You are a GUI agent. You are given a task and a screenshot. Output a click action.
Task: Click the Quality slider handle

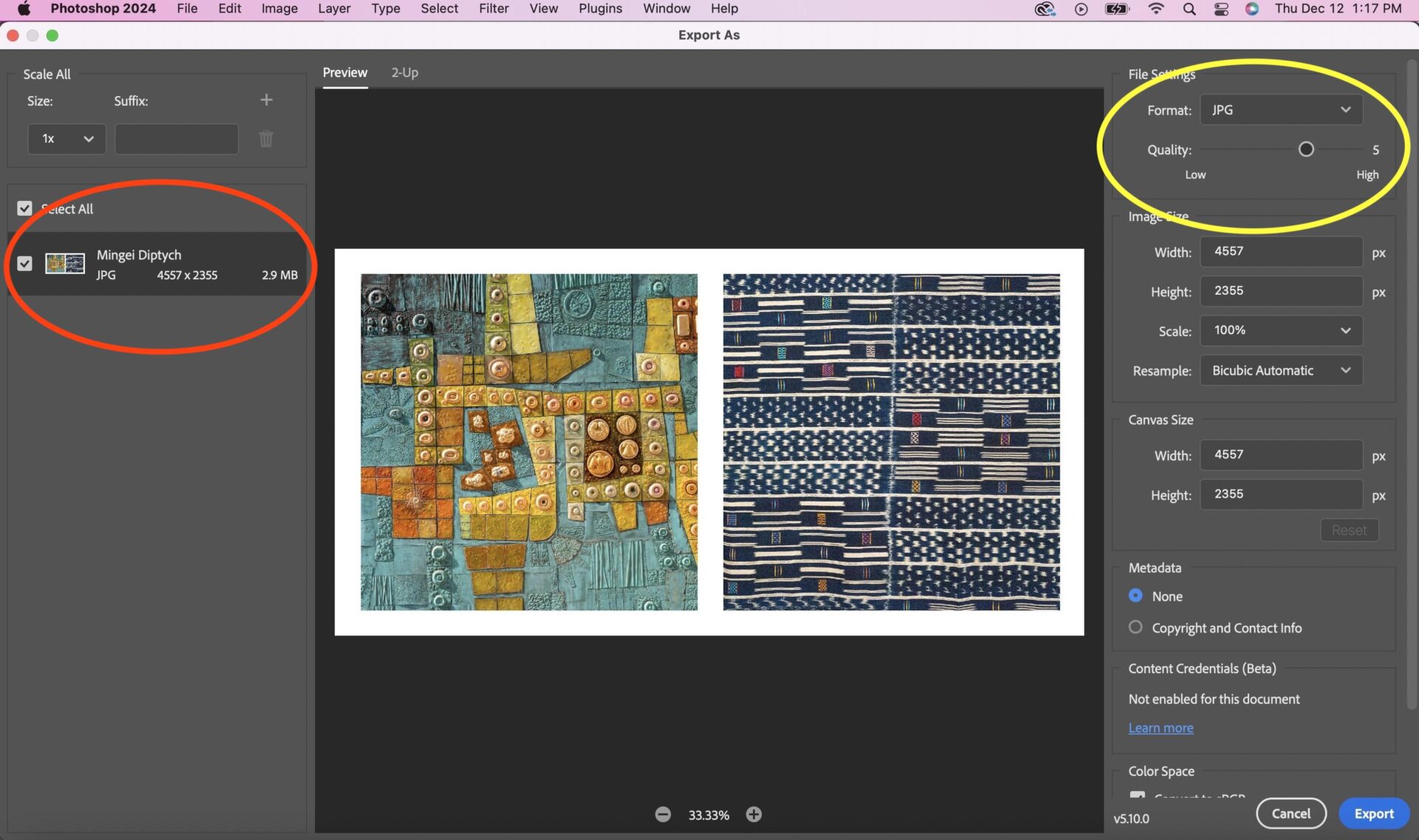[1306, 149]
